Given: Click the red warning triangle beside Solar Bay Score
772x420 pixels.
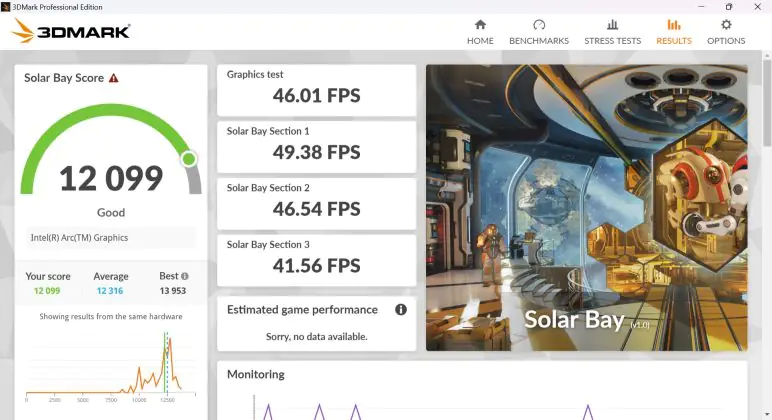Looking at the screenshot, I should (114, 78).
